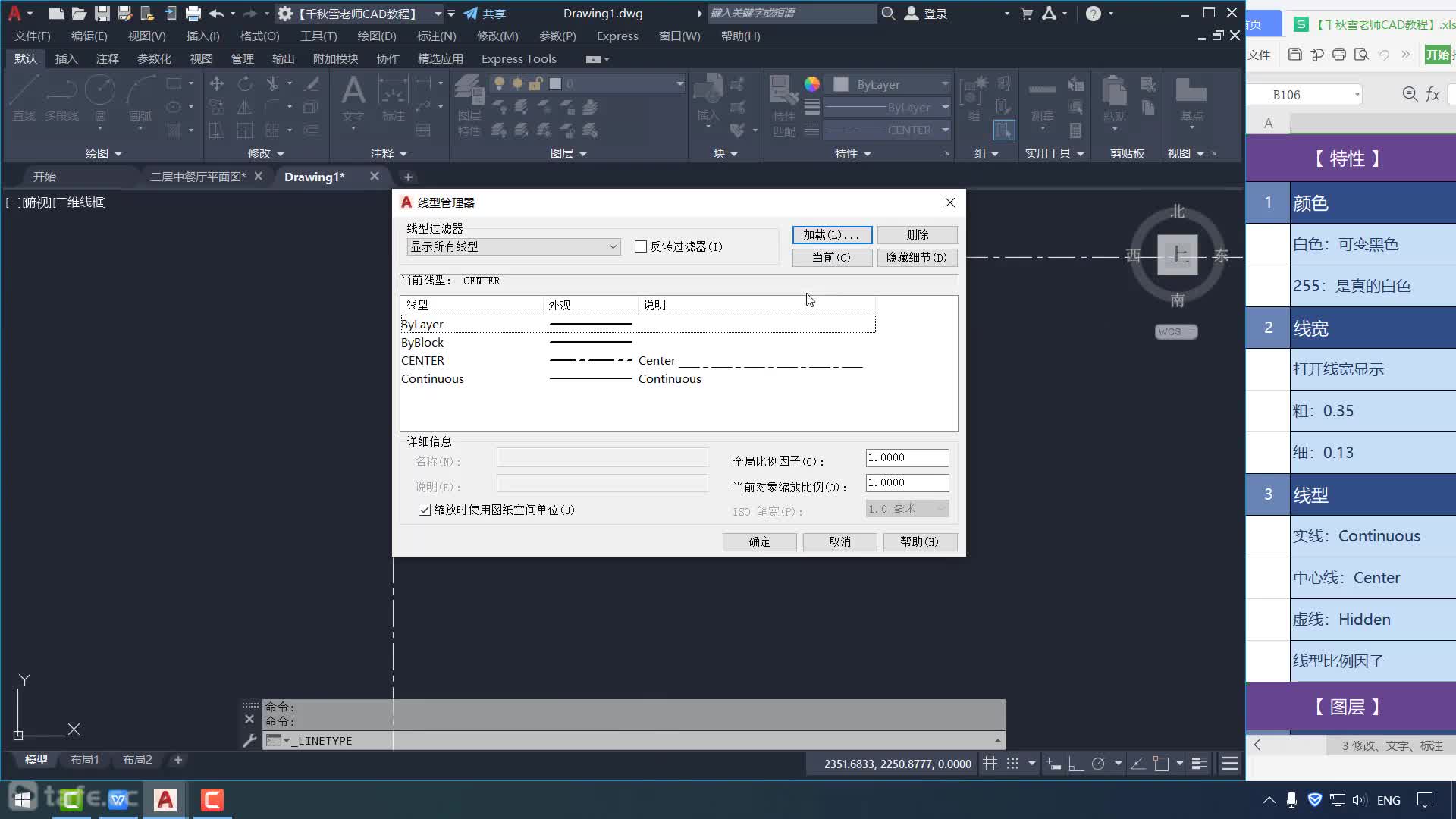1456x819 pixels.
Task: Open Layer Properties (图层特性) icon
Action: coord(469,105)
